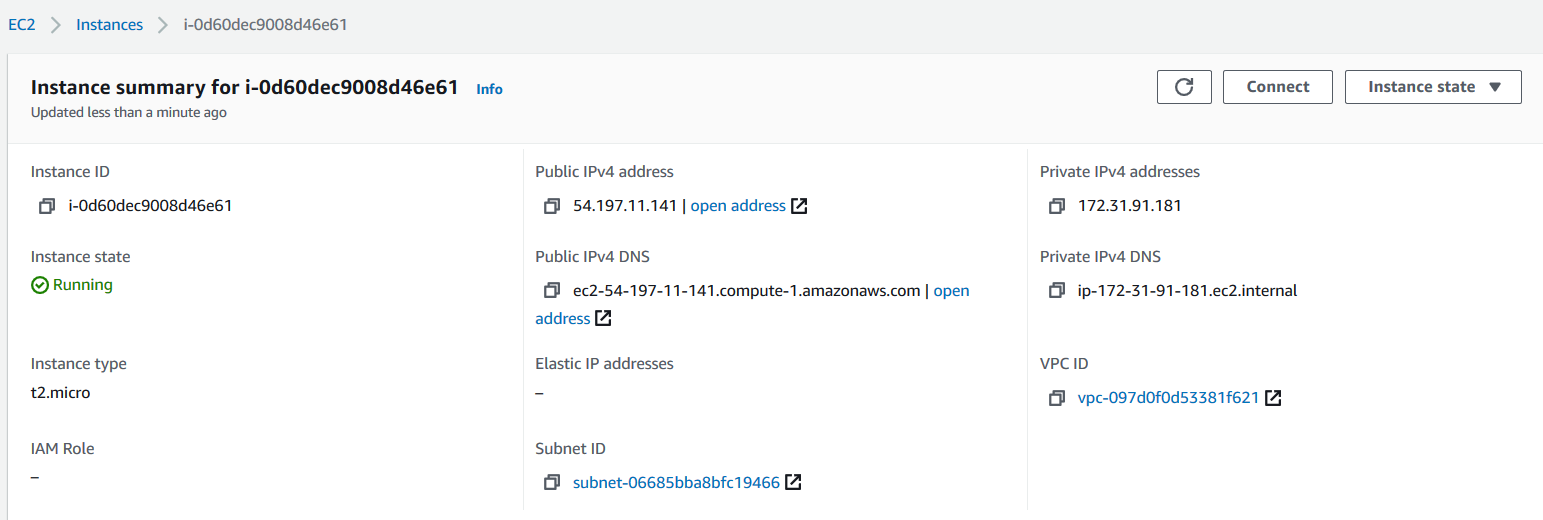Navigate to Instances breadcrumb
Image resolution: width=1543 pixels, height=520 pixels.
point(109,24)
